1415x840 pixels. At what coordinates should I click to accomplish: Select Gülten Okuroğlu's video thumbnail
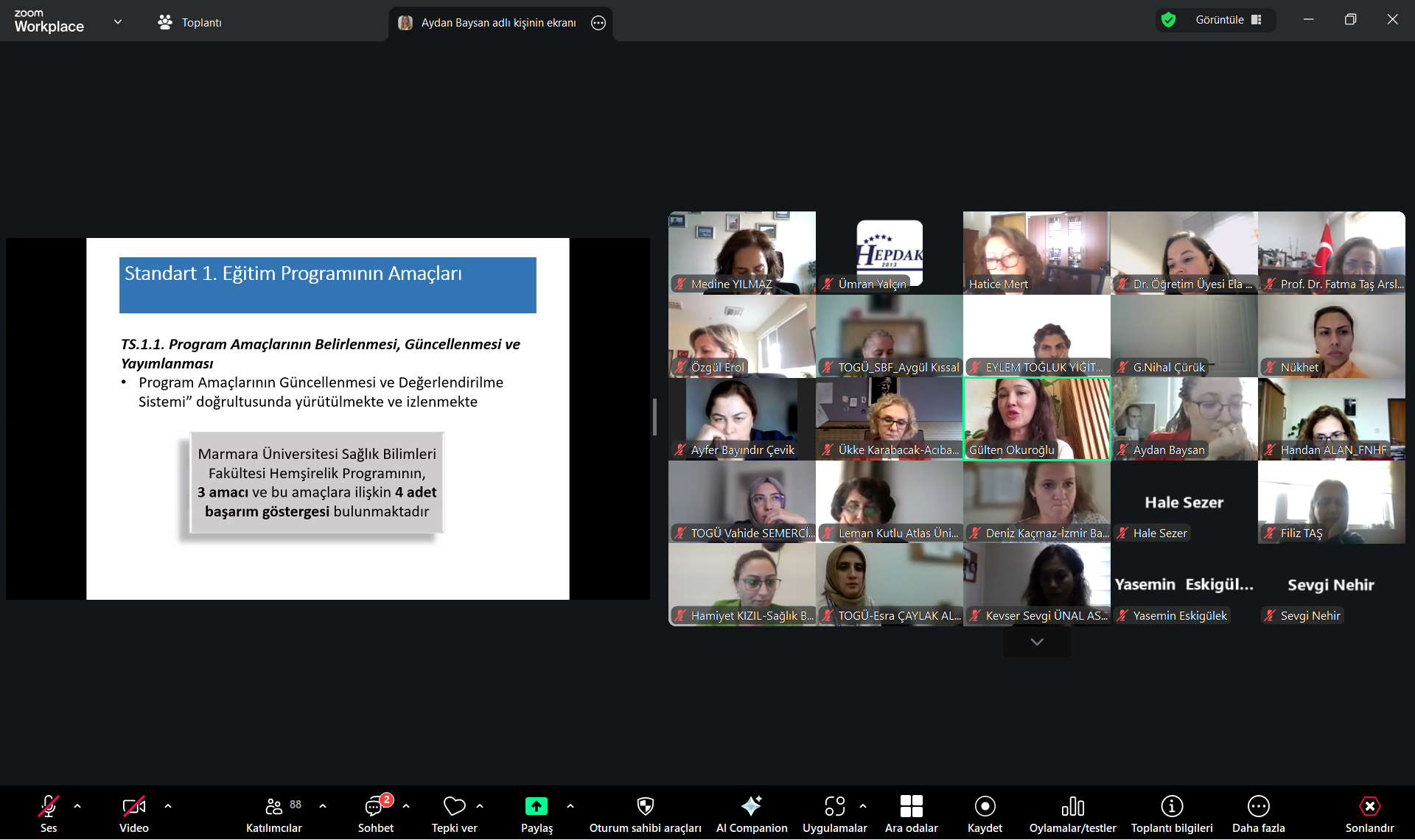point(1036,418)
